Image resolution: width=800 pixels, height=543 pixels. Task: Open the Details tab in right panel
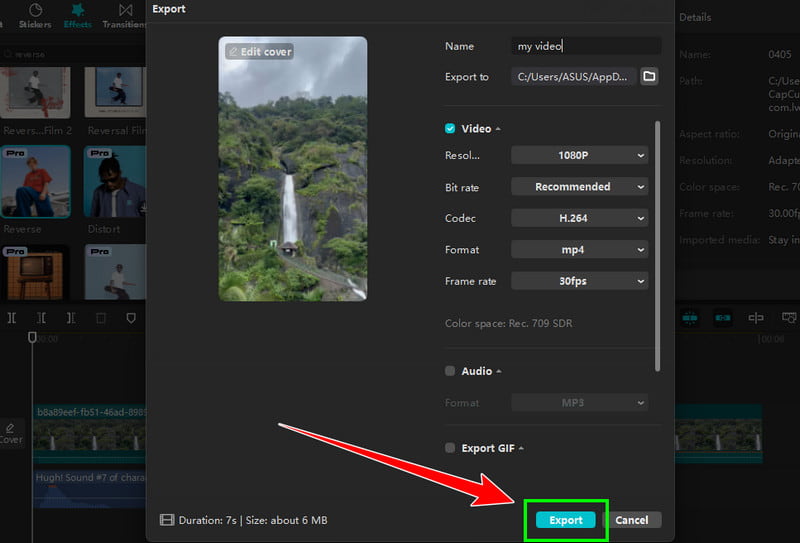coord(695,17)
